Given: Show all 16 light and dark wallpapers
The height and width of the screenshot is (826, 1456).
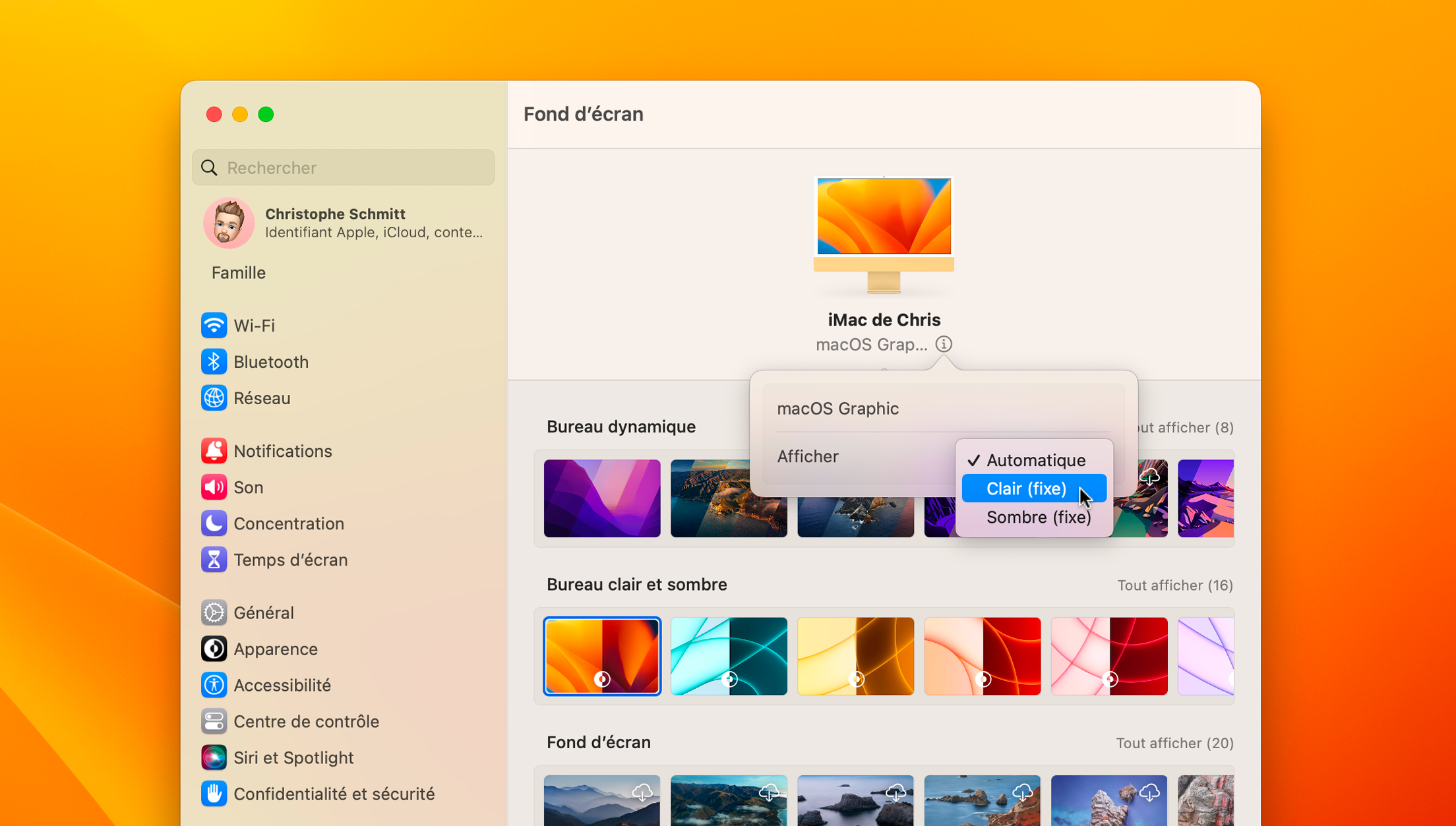Looking at the screenshot, I should point(1174,585).
